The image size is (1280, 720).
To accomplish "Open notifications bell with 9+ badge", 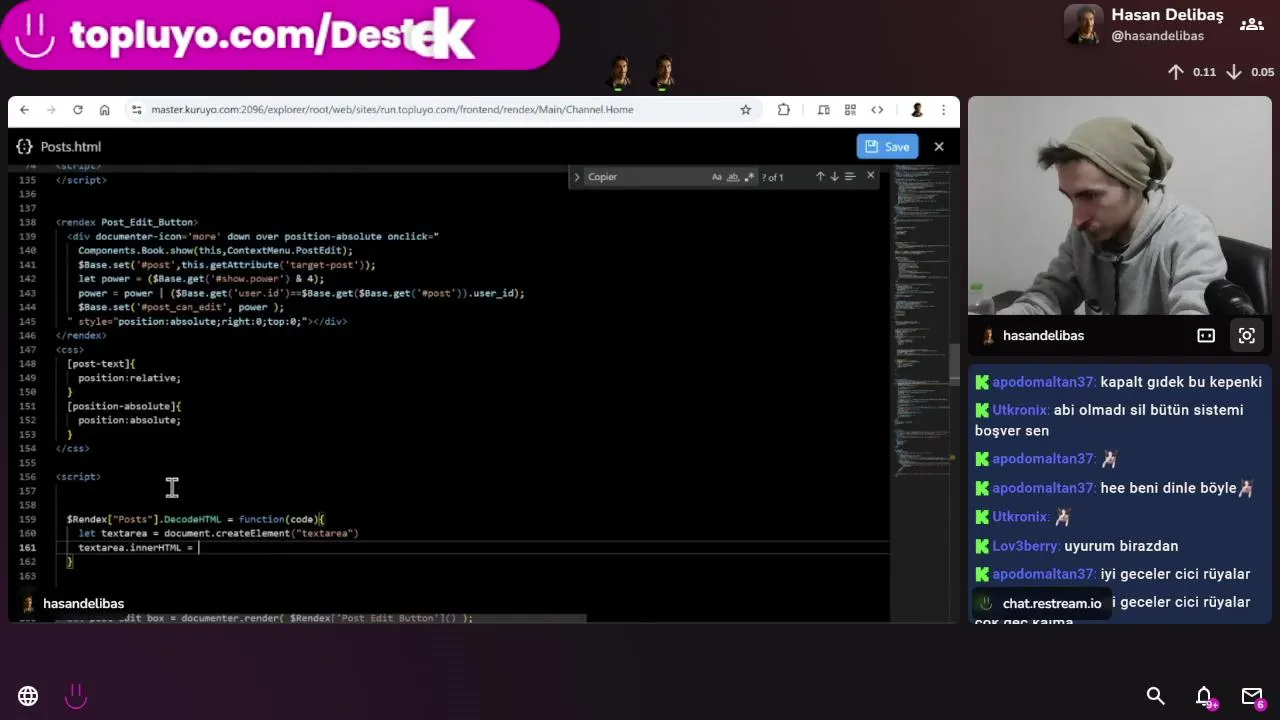I will pyautogui.click(x=1204, y=697).
